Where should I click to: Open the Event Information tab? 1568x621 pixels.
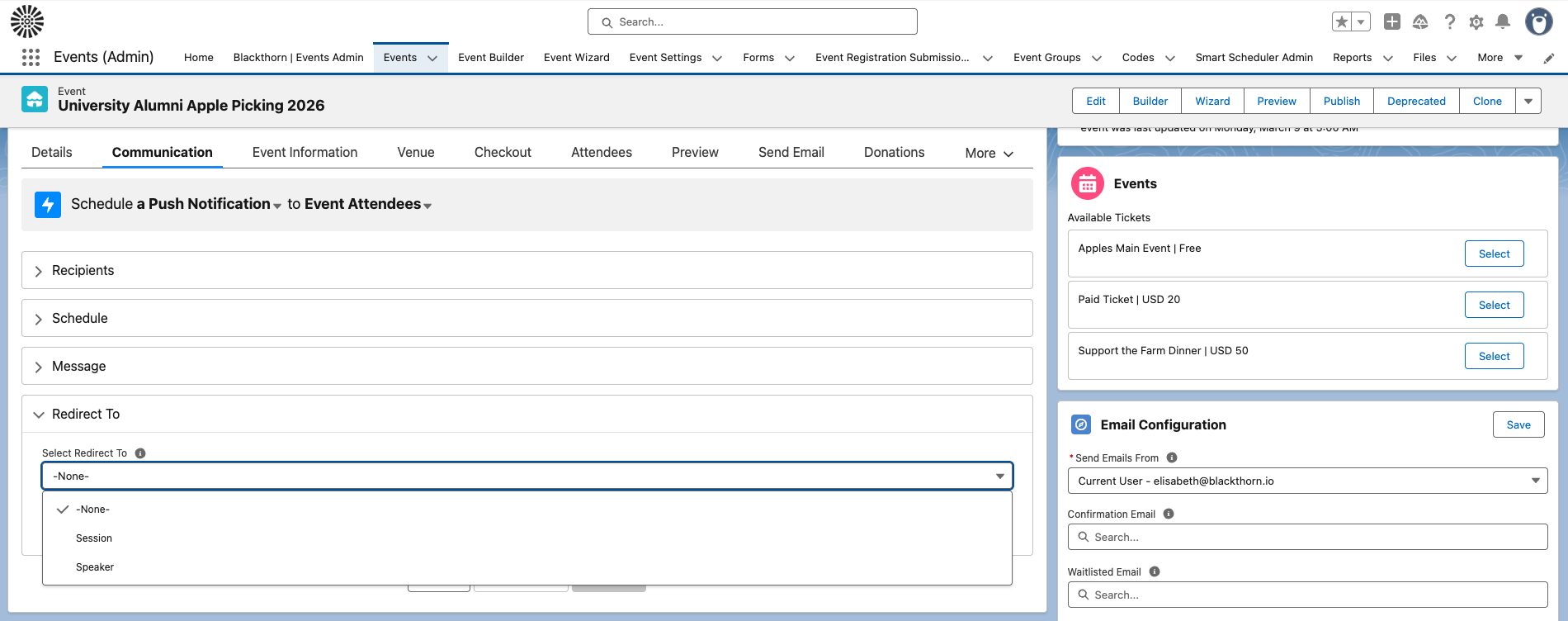click(x=305, y=153)
